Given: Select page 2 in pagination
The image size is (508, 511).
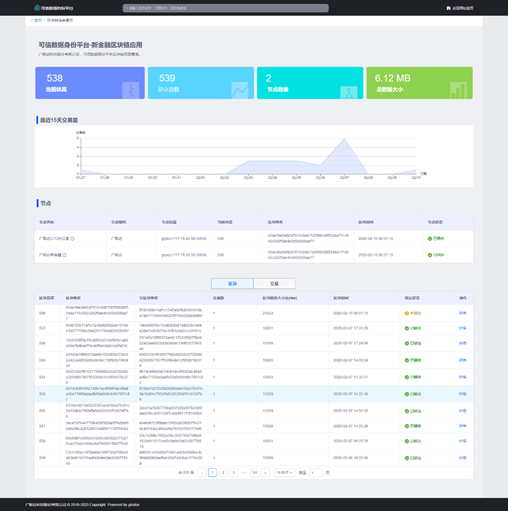Looking at the screenshot, I should (223, 473).
